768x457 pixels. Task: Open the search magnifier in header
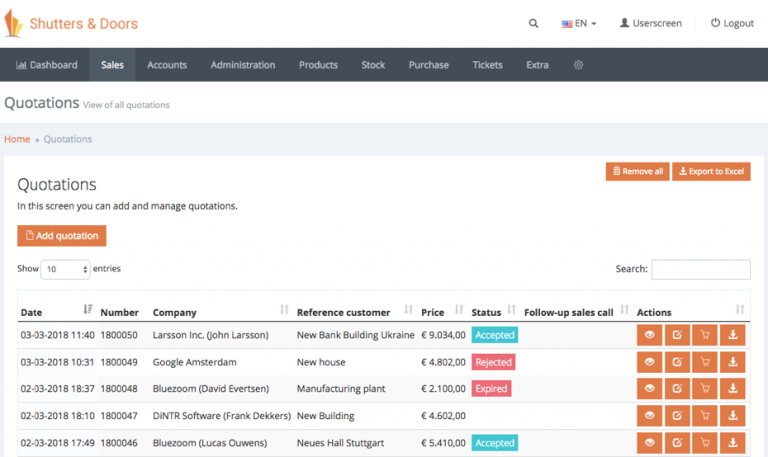click(533, 23)
